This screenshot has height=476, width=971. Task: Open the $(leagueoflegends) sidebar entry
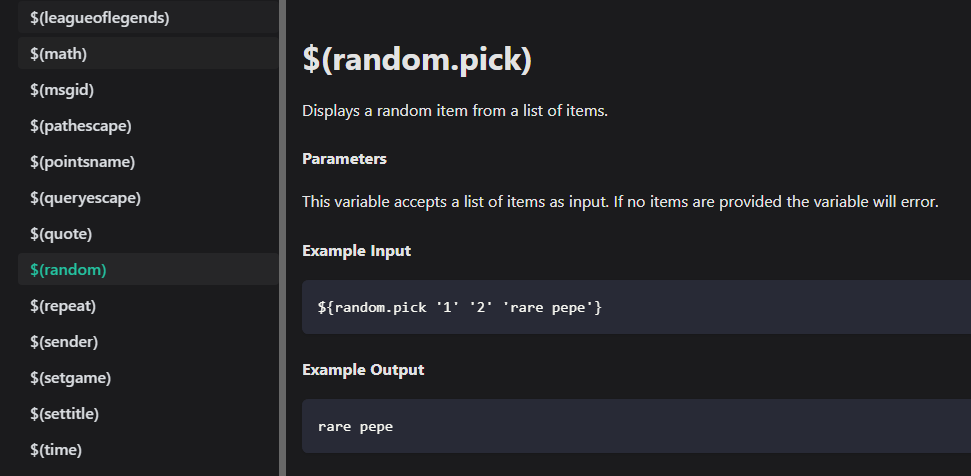coord(148,17)
